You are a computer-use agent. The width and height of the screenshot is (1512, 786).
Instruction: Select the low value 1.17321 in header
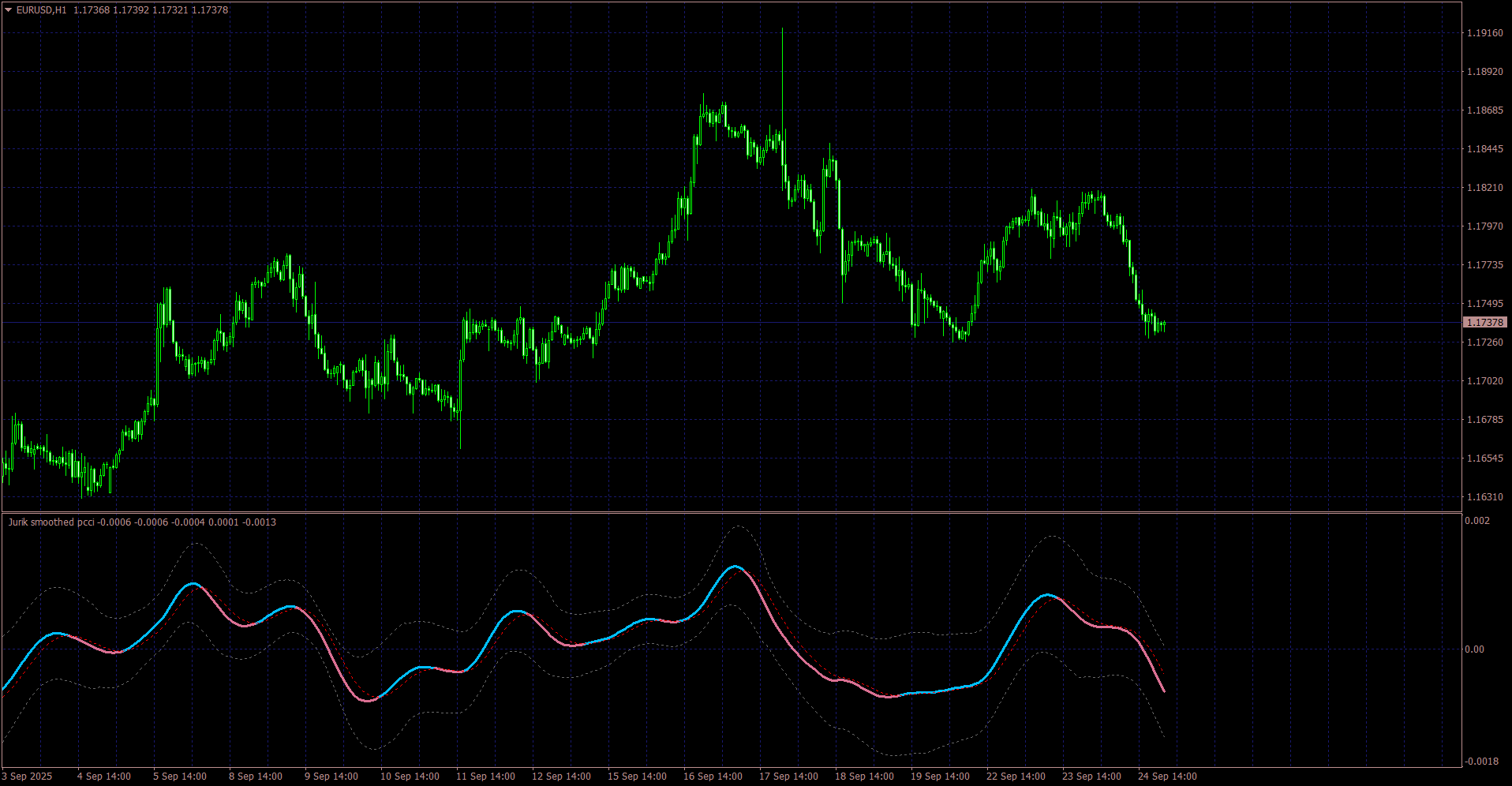[x=170, y=10]
